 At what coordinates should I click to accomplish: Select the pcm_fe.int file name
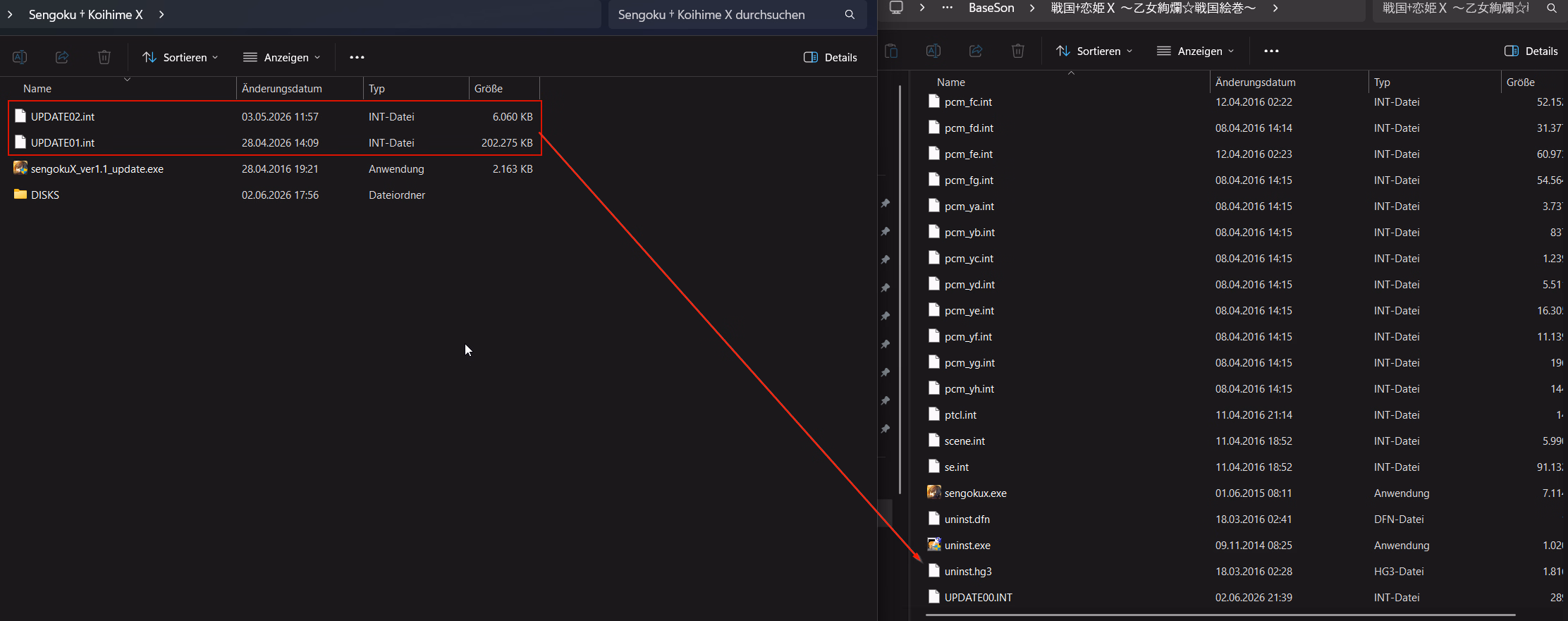click(x=969, y=154)
